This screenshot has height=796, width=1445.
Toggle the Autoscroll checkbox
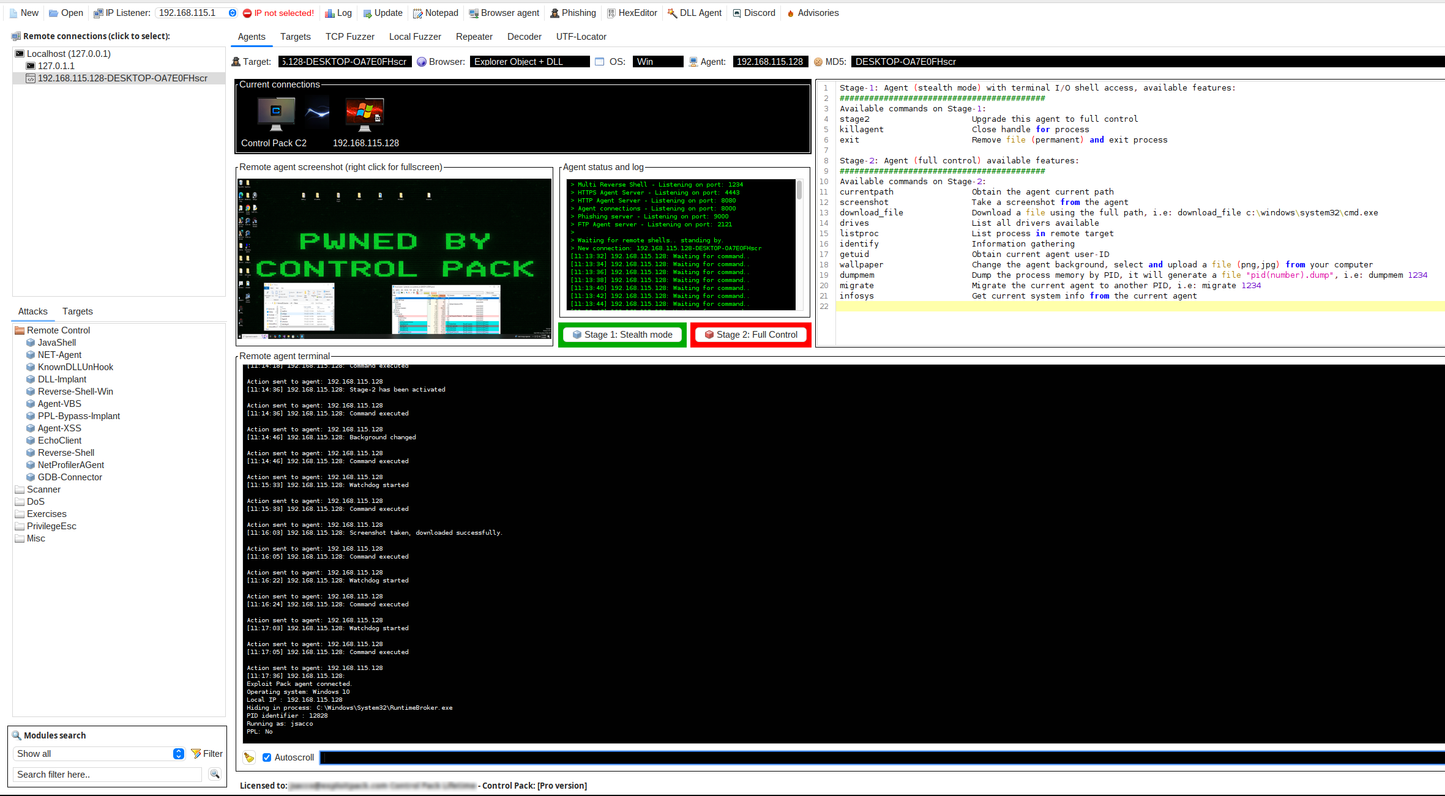267,758
